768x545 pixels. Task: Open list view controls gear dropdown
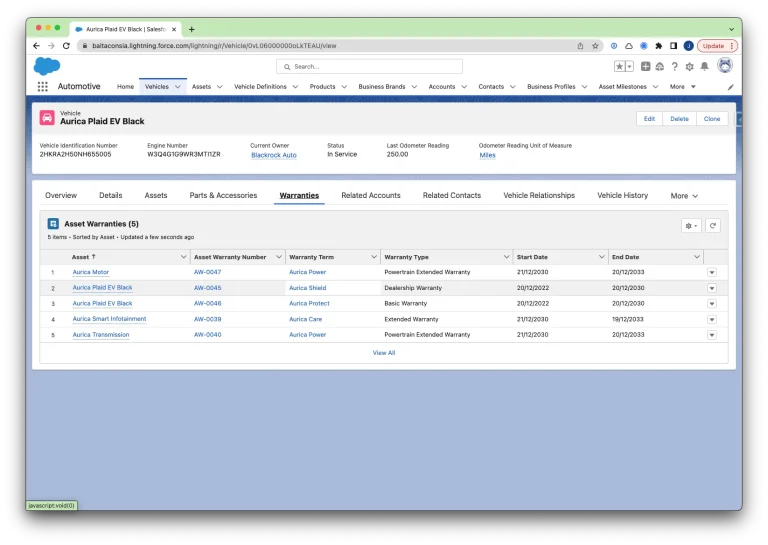coord(691,226)
